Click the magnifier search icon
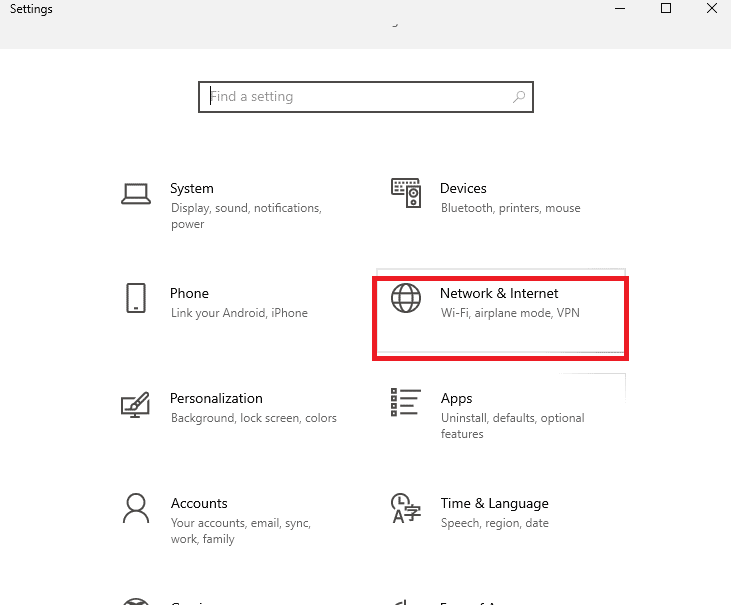Image resolution: width=731 pixels, height=605 pixels. pos(519,97)
